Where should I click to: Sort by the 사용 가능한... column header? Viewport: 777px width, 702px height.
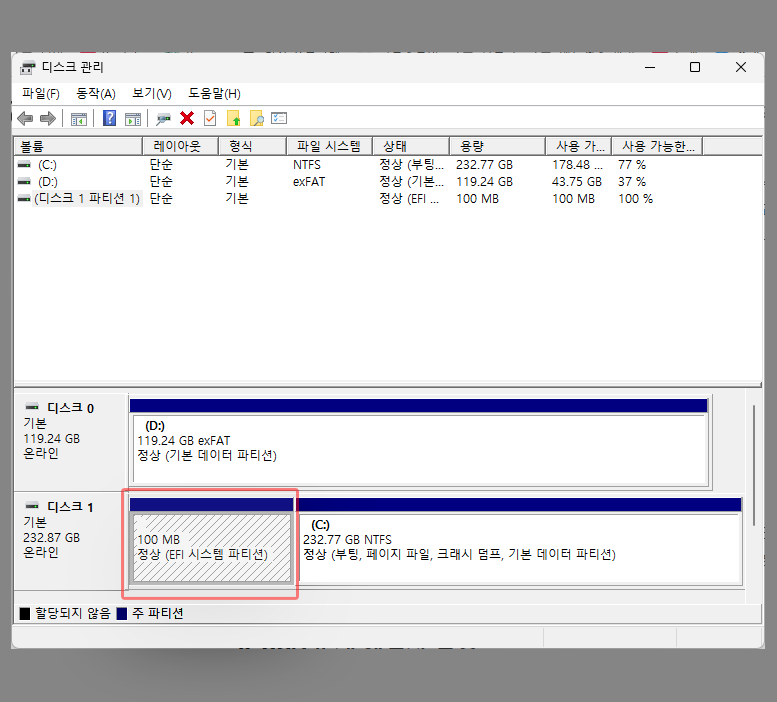pos(657,146)
